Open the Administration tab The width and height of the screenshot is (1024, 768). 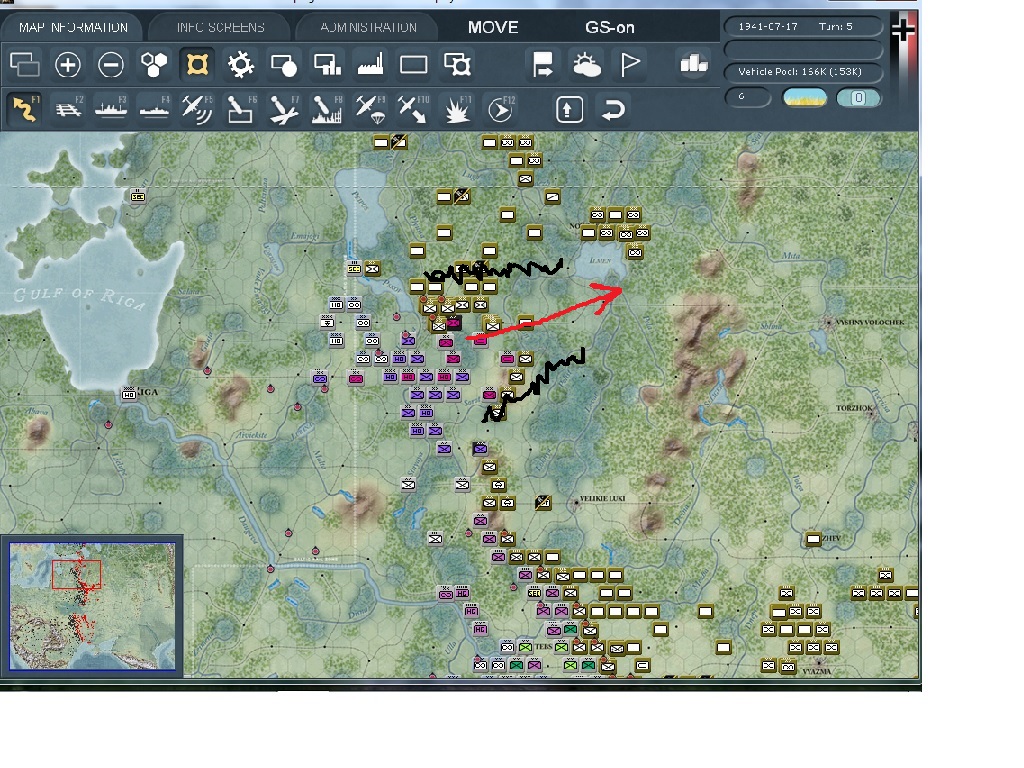(368, 27)
